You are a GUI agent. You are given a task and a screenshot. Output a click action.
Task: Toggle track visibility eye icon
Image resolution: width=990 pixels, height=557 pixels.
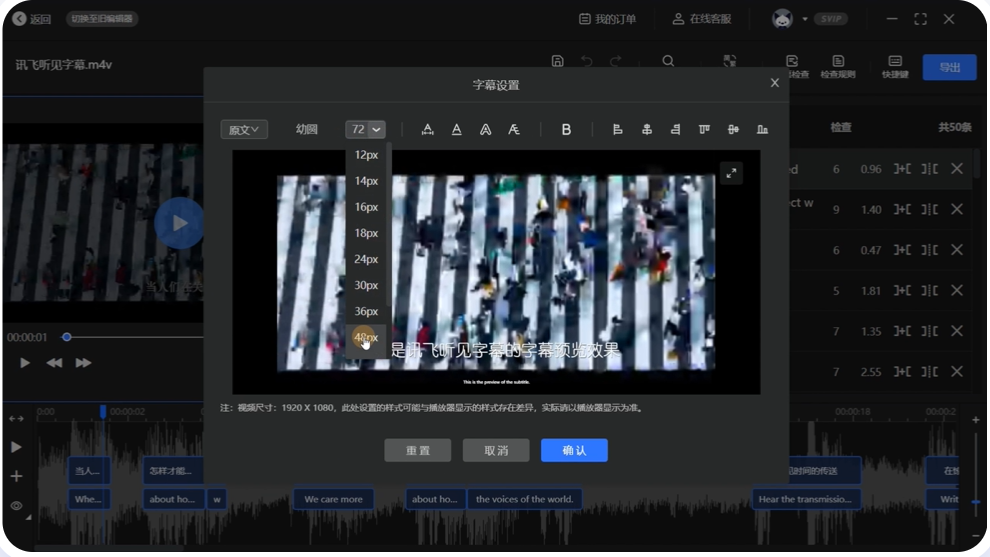coord(16,506)
